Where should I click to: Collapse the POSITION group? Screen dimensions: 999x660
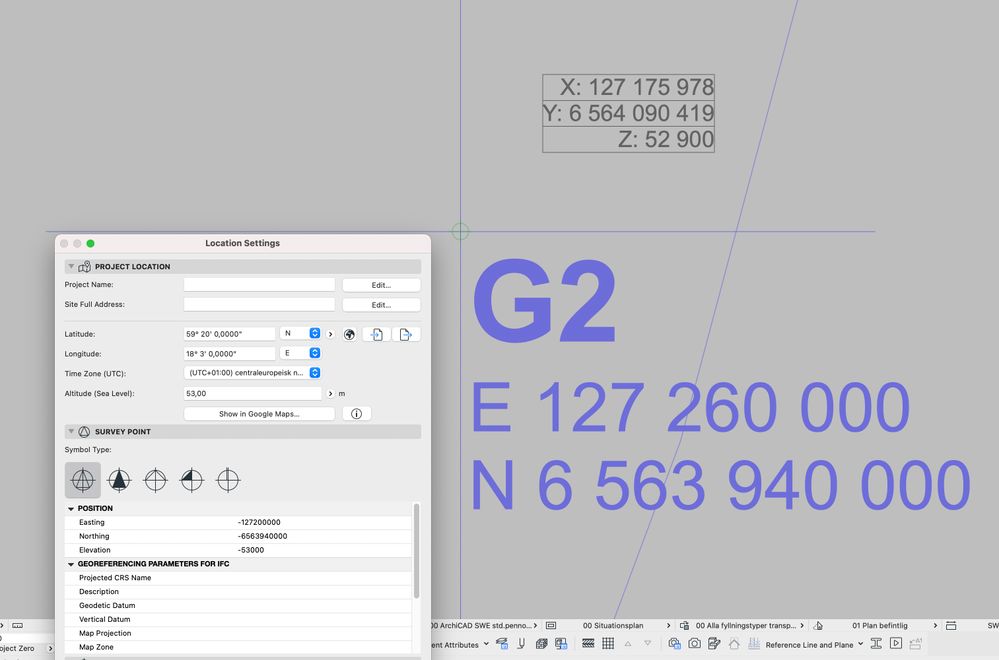pyautogui.click(x=71, y=508)
